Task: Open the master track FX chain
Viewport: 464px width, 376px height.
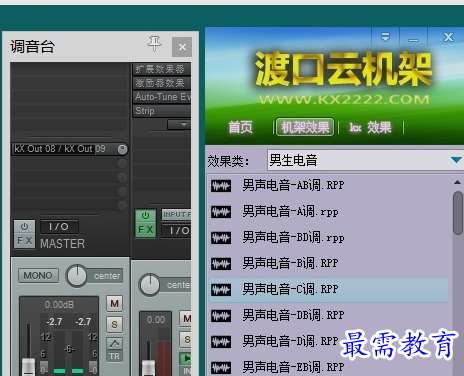Action: click(x=24, y=241)
